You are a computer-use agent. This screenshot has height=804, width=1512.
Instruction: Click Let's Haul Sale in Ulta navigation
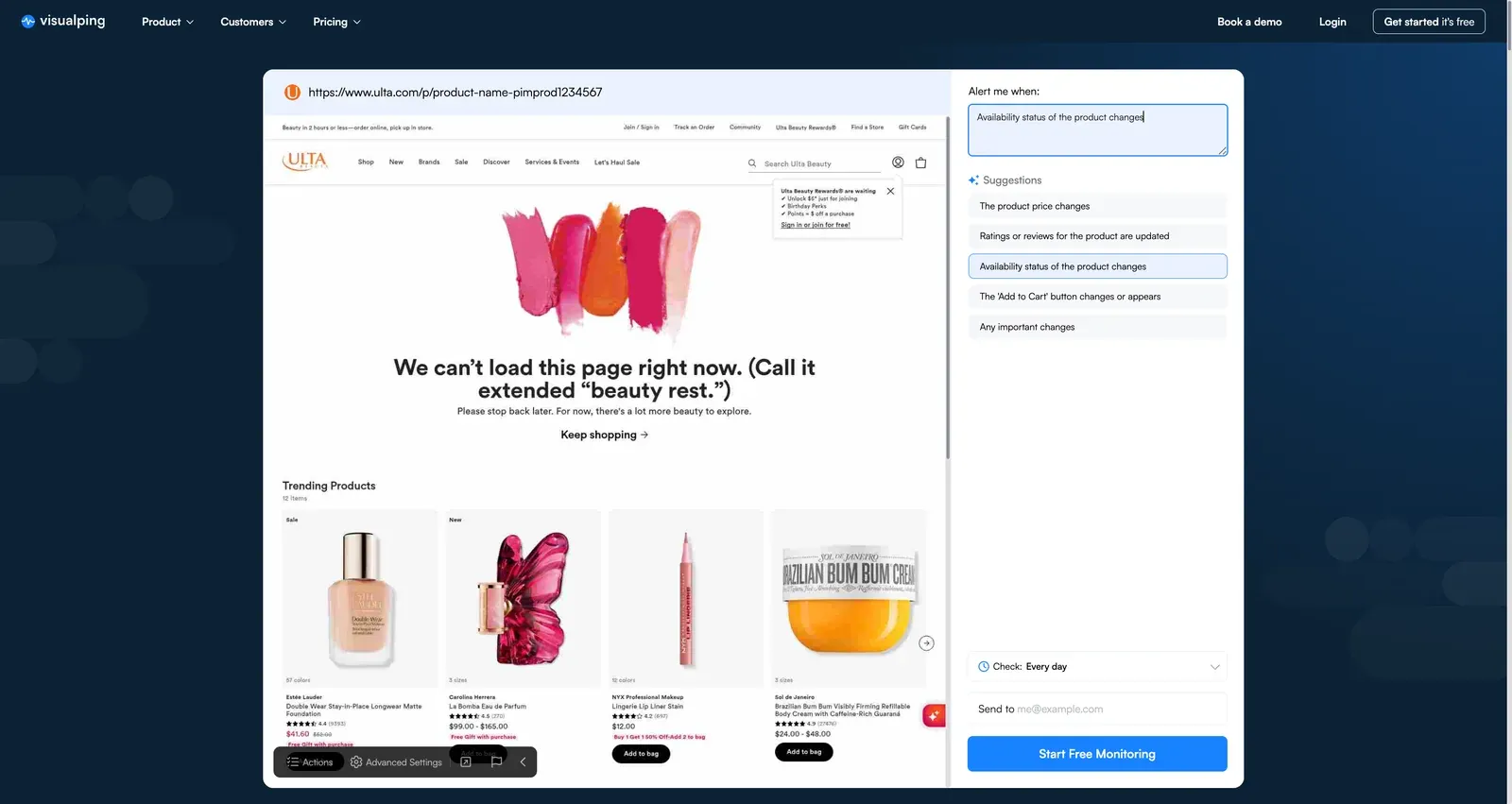point(617,163)
